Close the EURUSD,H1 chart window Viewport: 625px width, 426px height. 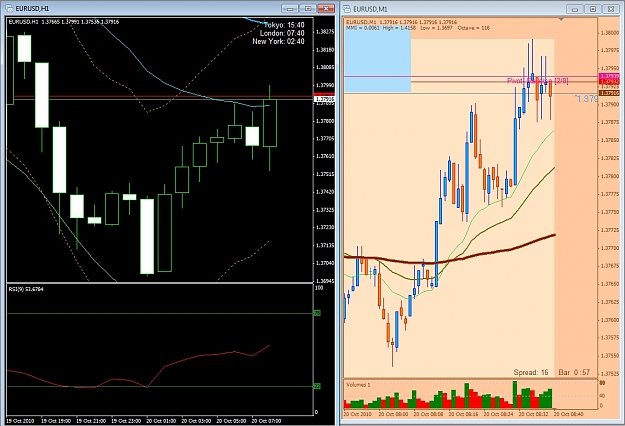[326, 8]
